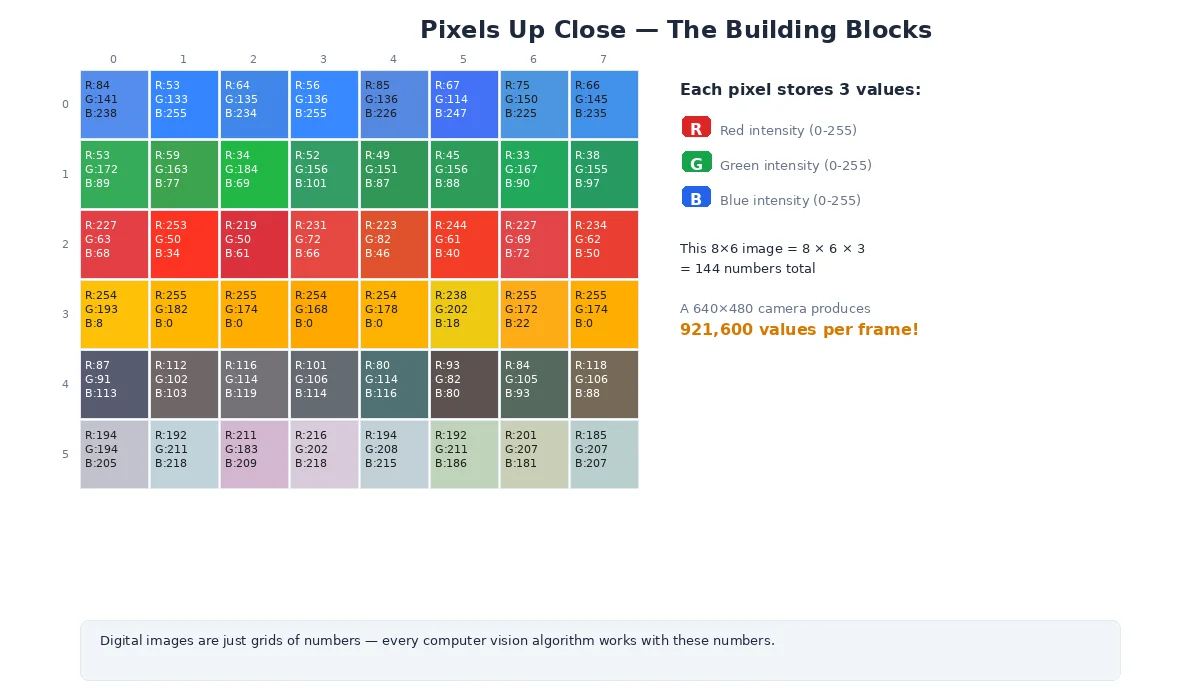Viewport: 1200px width, 700px height.
Task: Click column header 7 above grid
Action: tap(603, 60)
